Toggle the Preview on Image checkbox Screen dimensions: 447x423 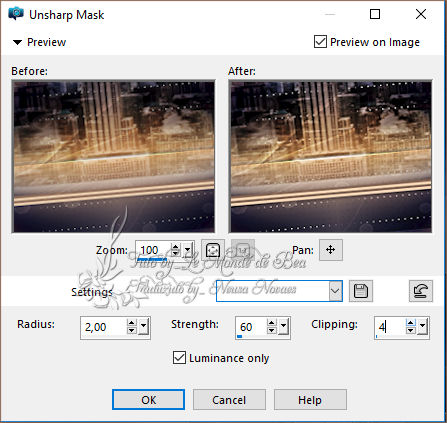320,42
